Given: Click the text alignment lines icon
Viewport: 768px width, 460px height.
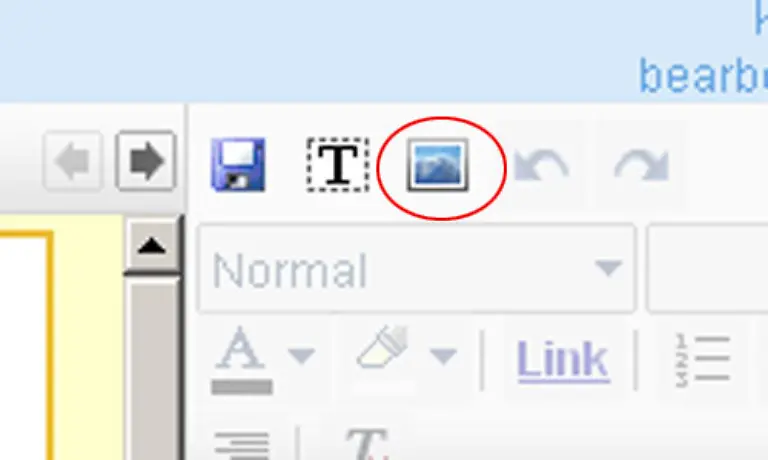Looking at the screenshot, I should [x=242, y=445].
